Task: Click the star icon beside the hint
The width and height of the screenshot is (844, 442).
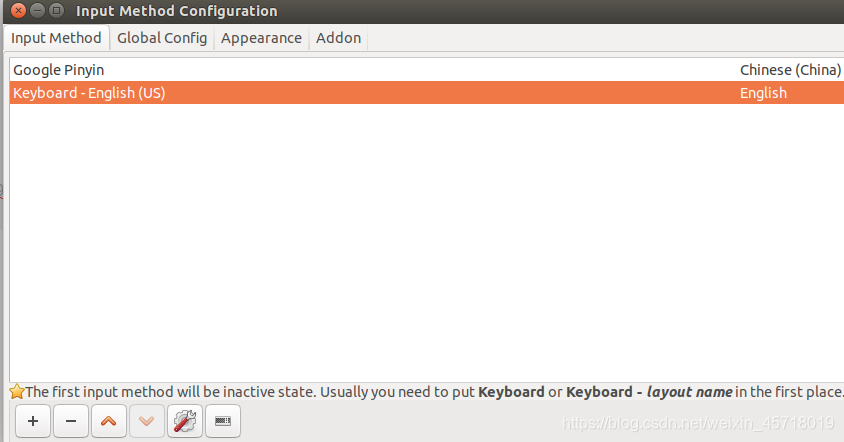Action: [x=16, y=392]
